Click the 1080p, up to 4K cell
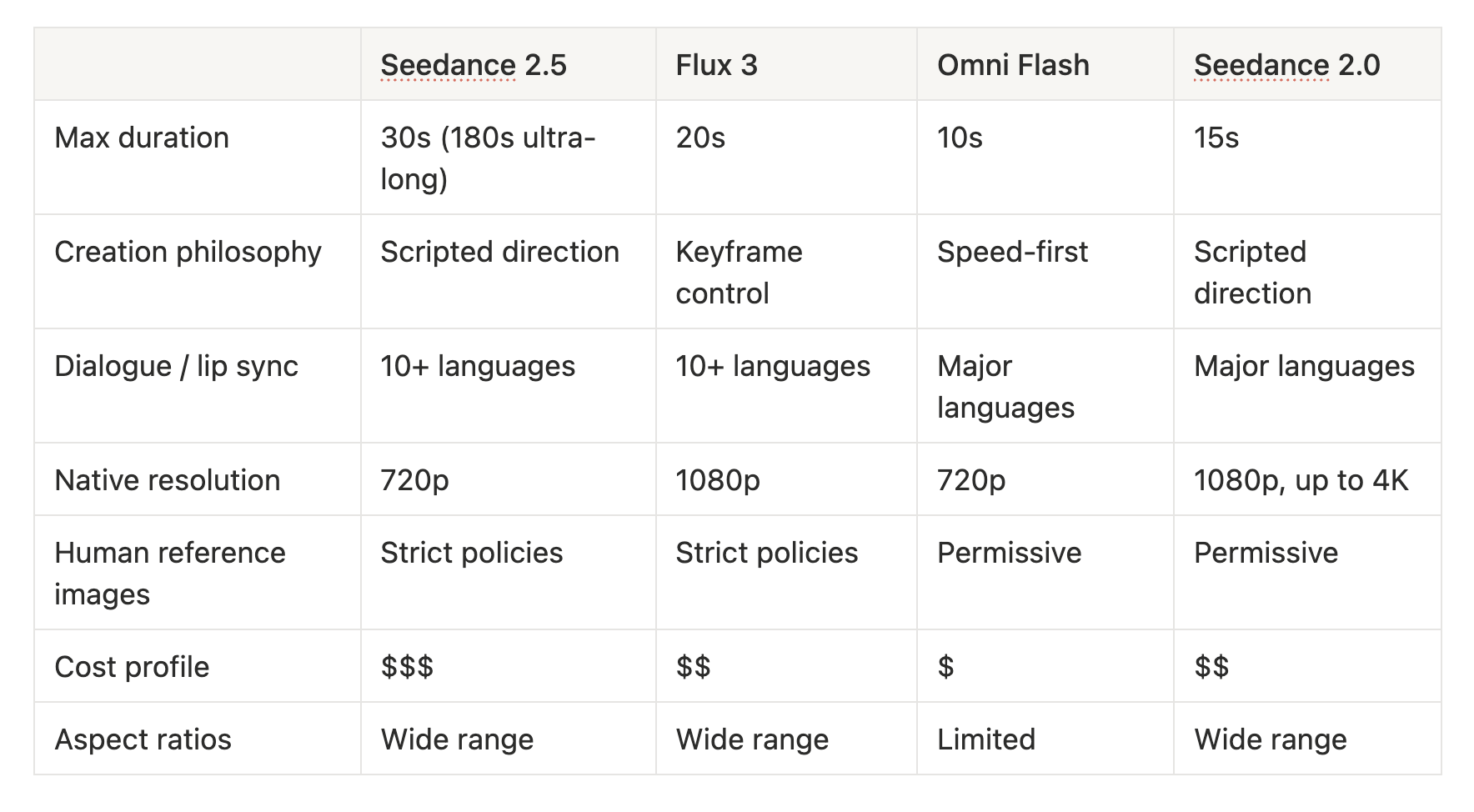The width and height of the screenshot is (1474, 812). click(x=1307, y=479)
